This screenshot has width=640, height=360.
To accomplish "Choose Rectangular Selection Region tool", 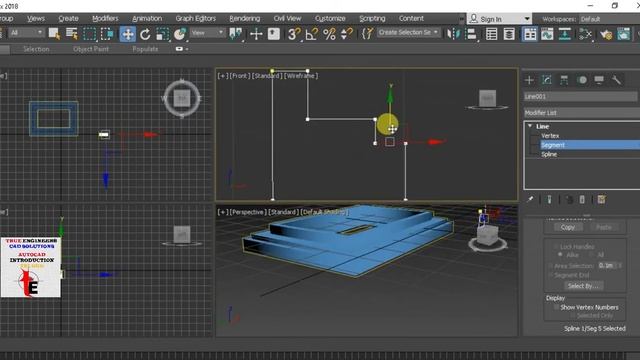I will point(89,33).
